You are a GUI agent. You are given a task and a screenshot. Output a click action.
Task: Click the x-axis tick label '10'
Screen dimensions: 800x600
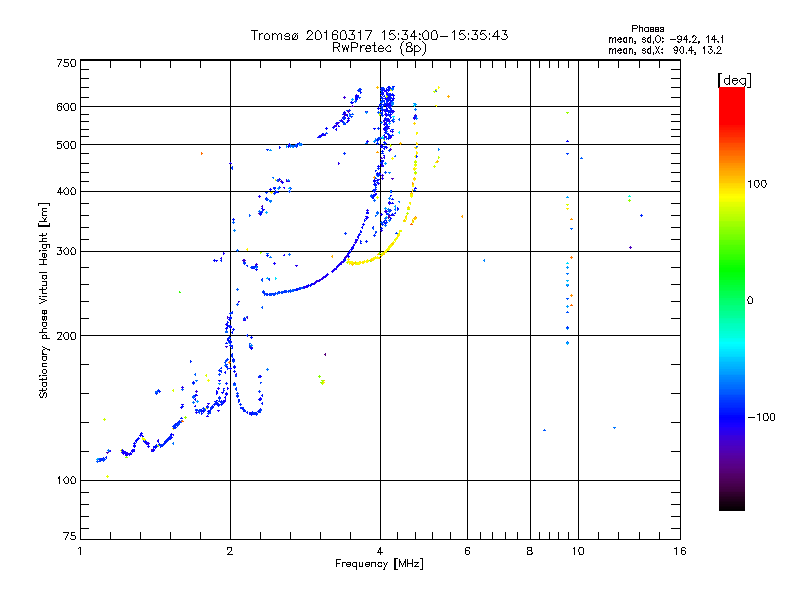[578, 551]
